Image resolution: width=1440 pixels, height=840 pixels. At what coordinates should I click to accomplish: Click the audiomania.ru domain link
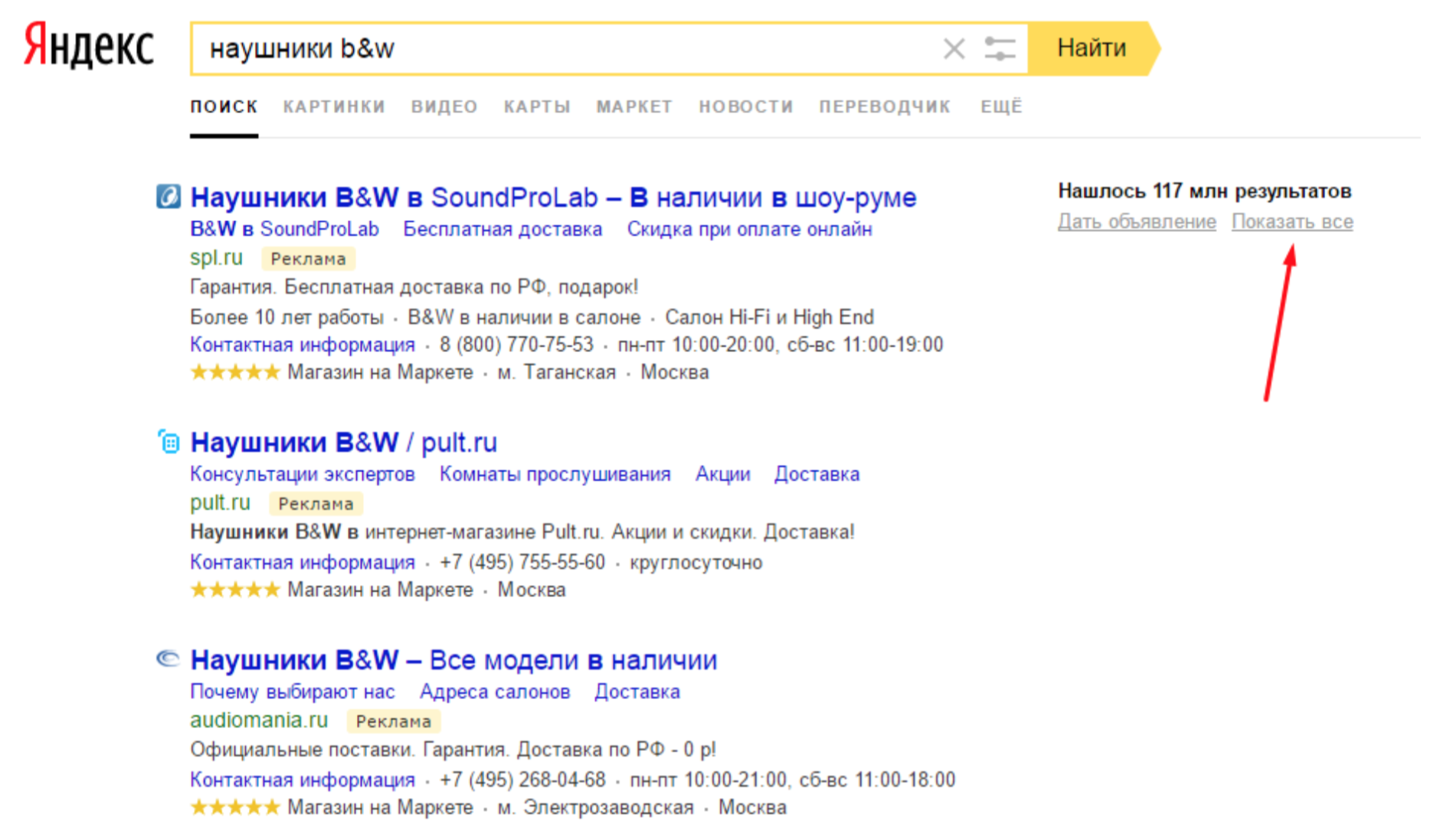(259, 721)
